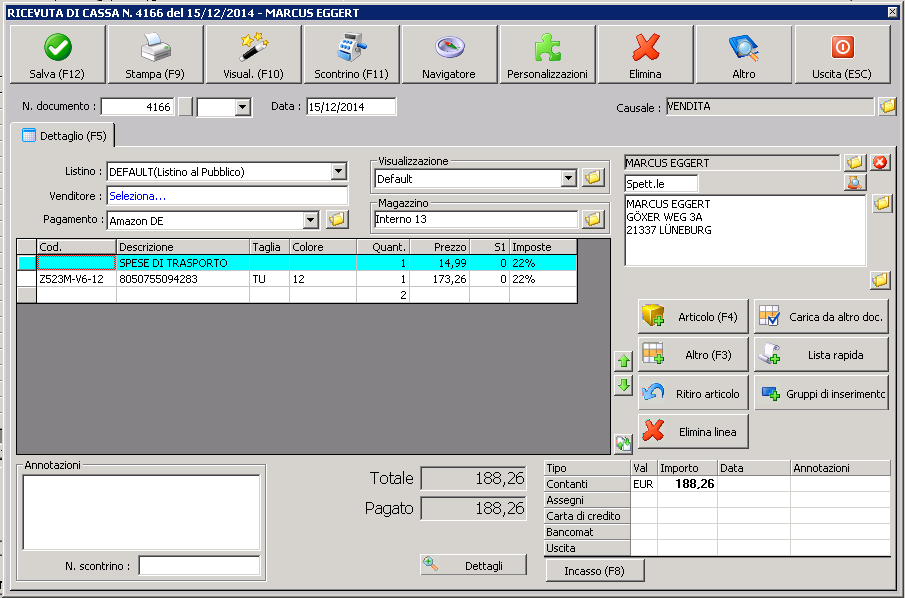Save the receipt with Salva (F12)
905x598 pixels.
pyautogui.click(x=58, y=55)
